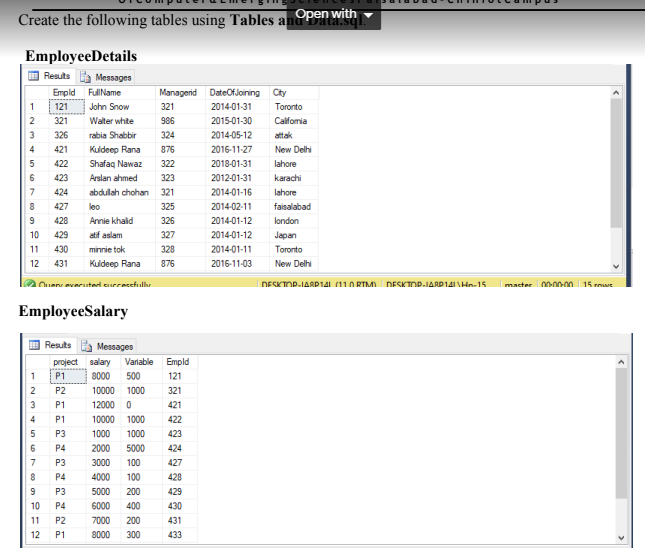Screen dimensions: 645x554
Task: Click Results grid icon in EmployeeSalary panel
Action: [x=34, y=345]
